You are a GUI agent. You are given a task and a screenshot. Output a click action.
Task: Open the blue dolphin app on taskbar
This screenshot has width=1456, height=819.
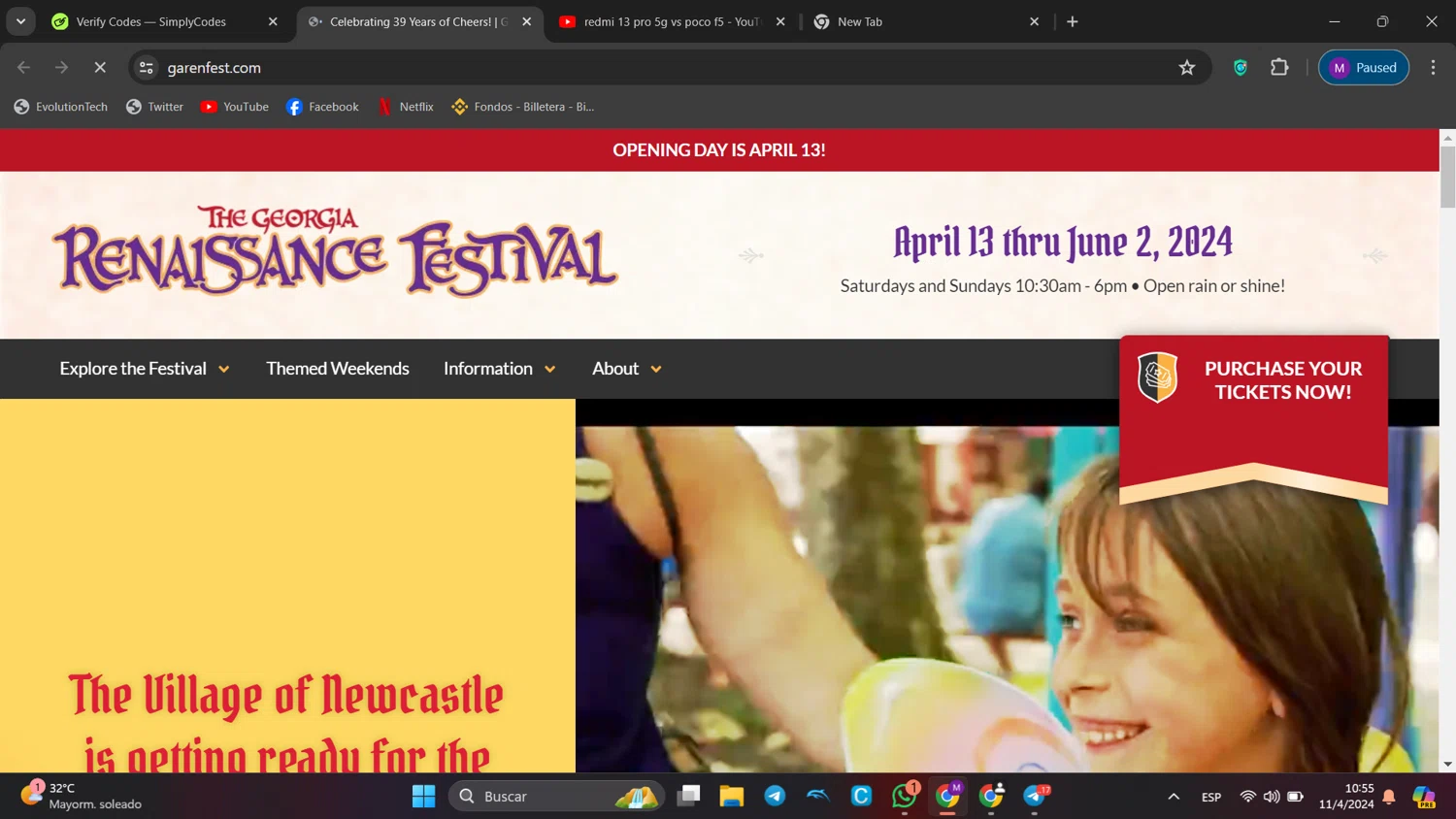pyautogui.click(x=818, y=796)
